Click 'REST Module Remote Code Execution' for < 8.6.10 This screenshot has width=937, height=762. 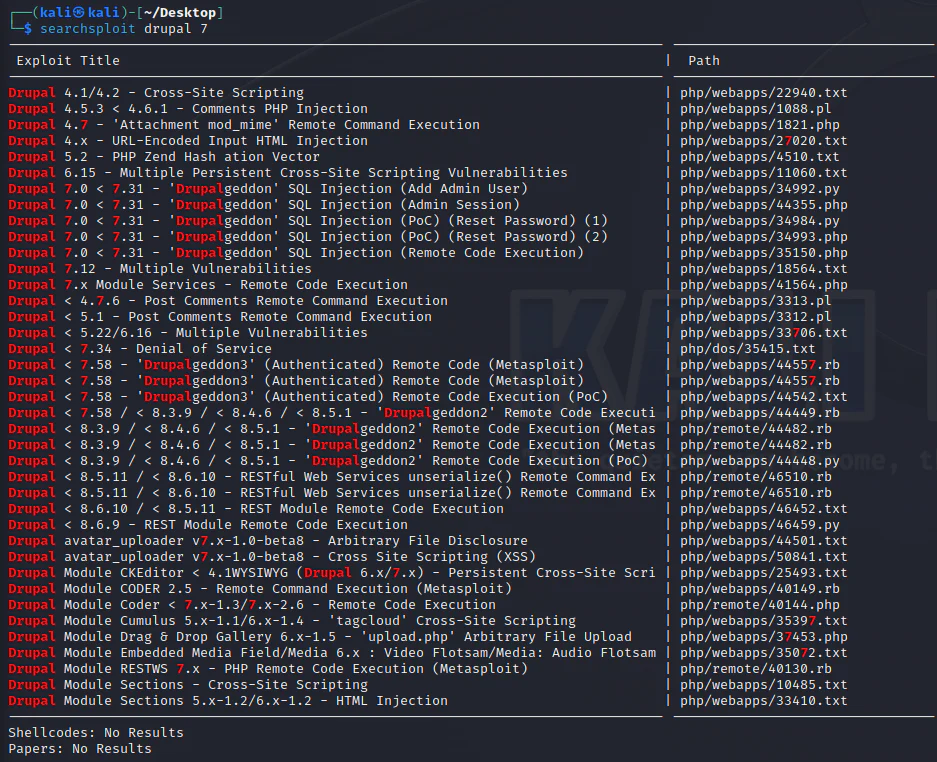tap(256, 509)
